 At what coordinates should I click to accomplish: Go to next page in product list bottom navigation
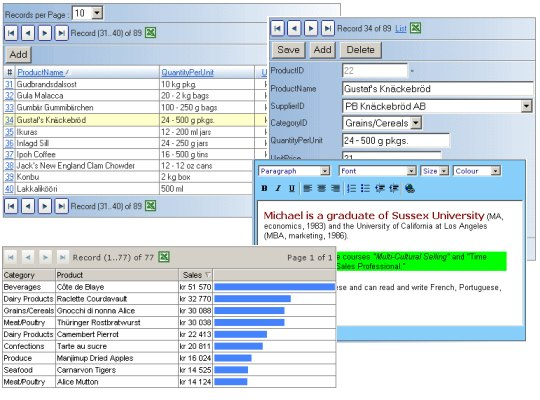pyautogui.click(x=45, y=206)
